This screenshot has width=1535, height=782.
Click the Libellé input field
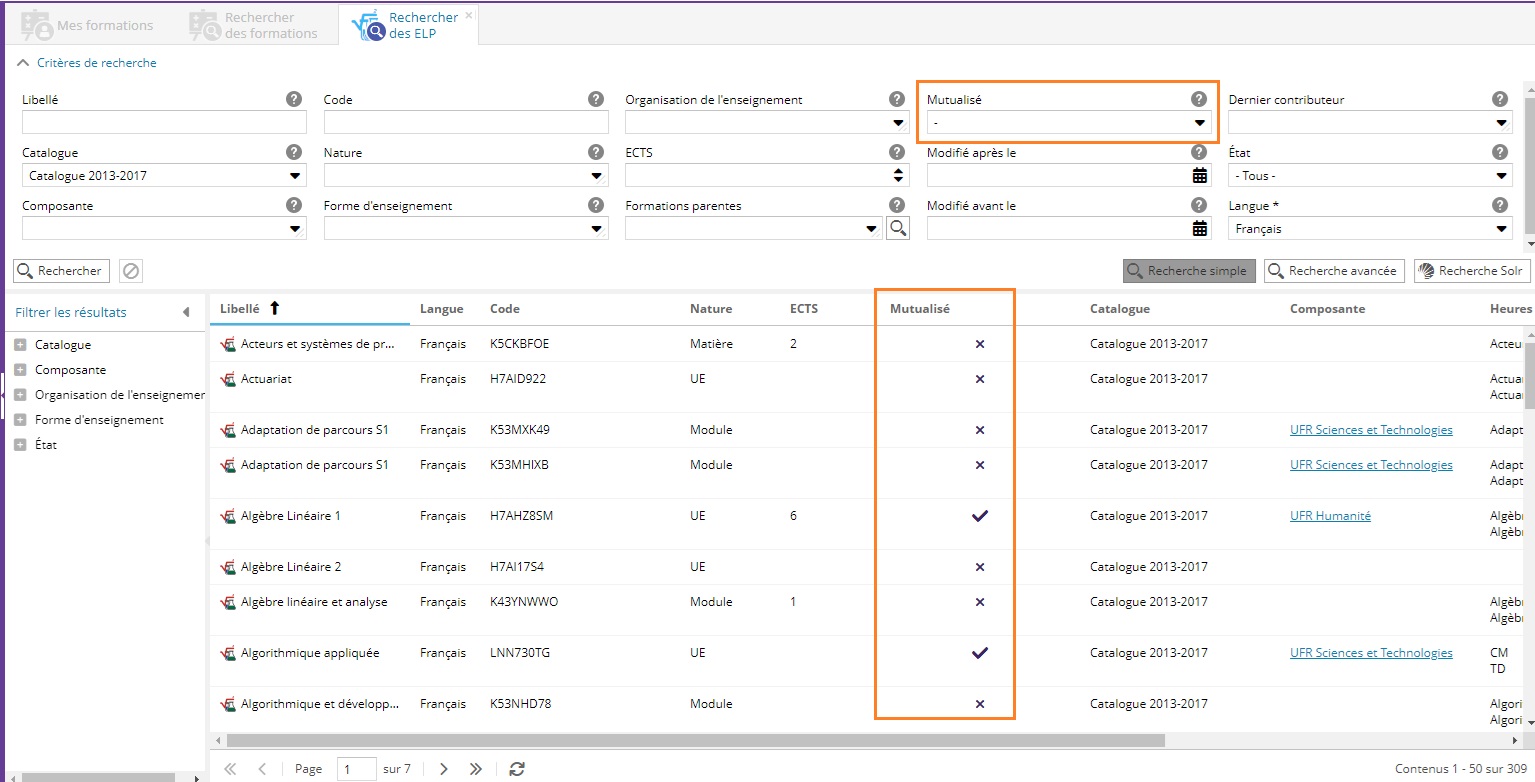pos(164,122)
